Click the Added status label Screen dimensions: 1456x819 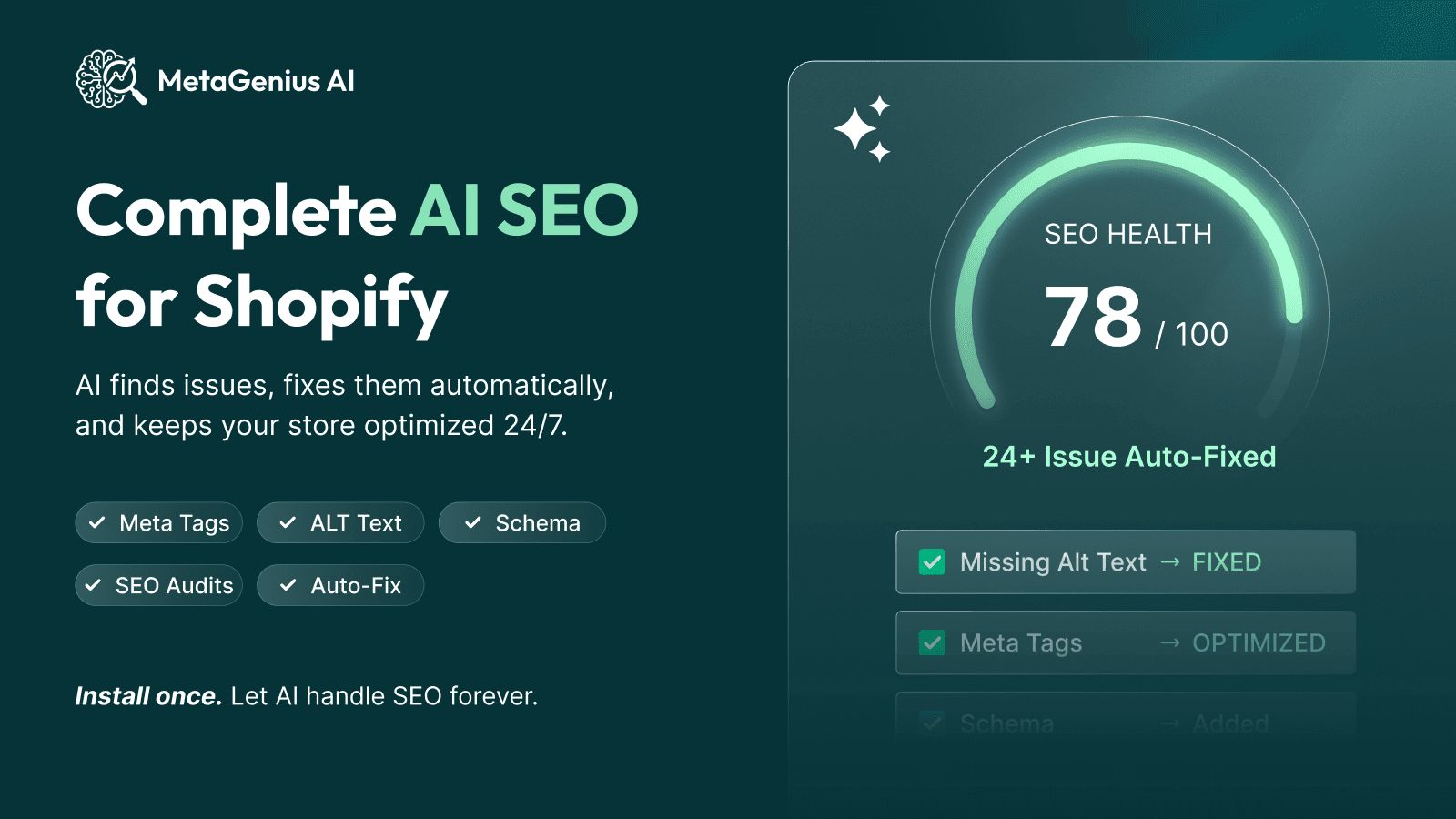pos(1230,724)
